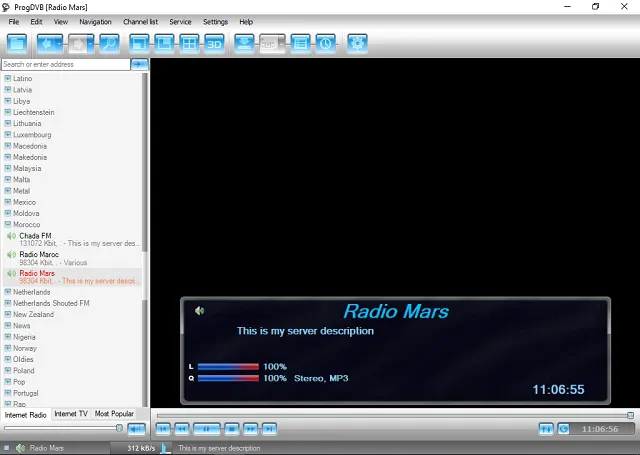Screen dimensions: 640x455
Task: Click the settings gear toolbar icon
Action: [357, 43]
